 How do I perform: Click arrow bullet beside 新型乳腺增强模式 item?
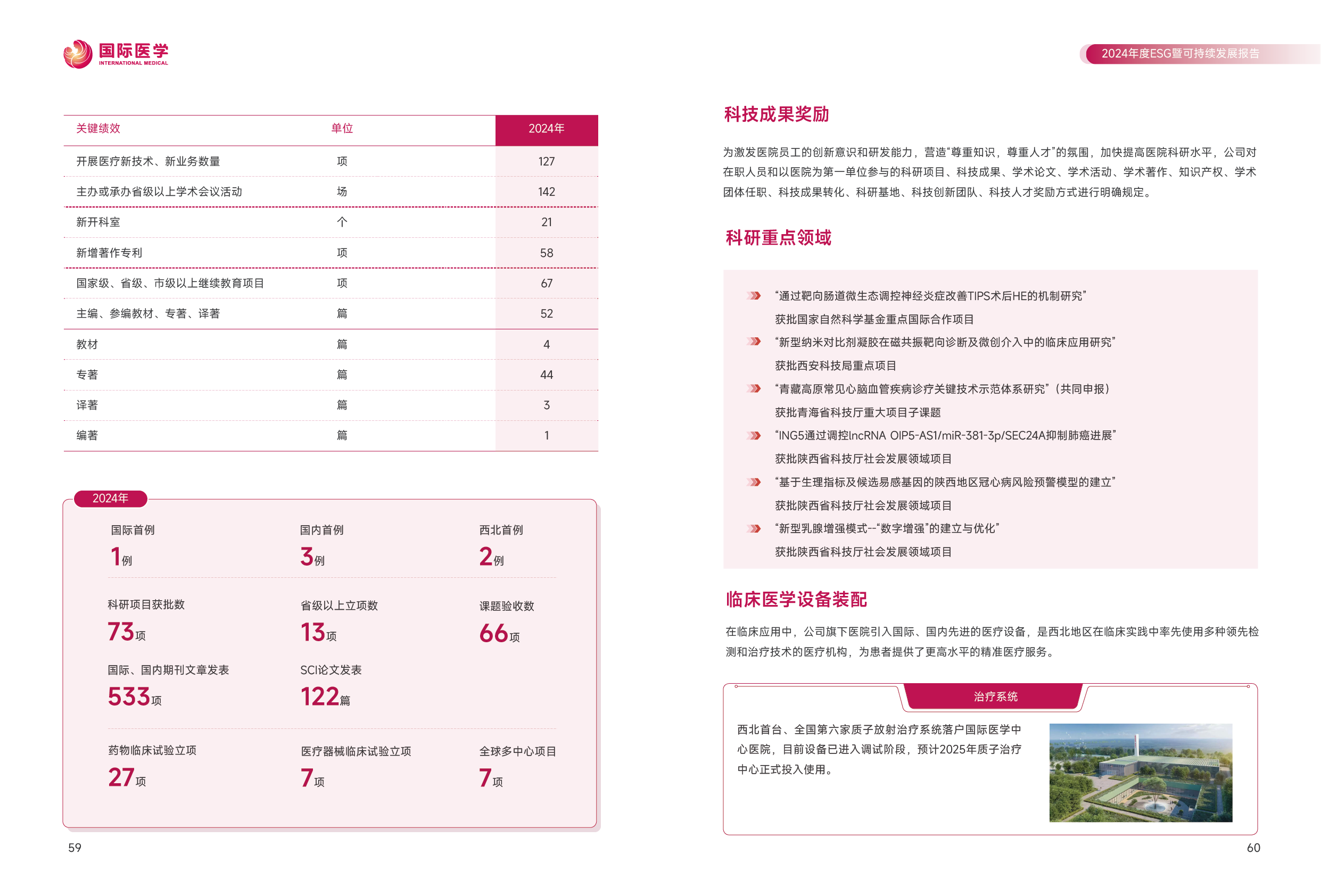(x=754, y=528)
